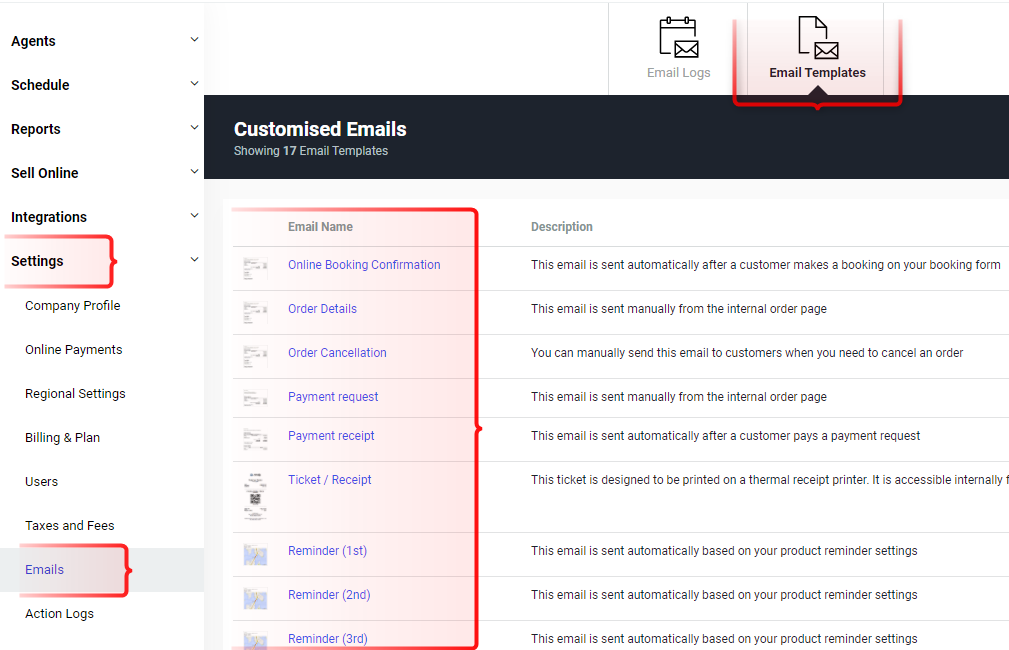Screen dimensions: 1009x650
Task: Open the Sell Online sidebar section
Action: [44, 173]
